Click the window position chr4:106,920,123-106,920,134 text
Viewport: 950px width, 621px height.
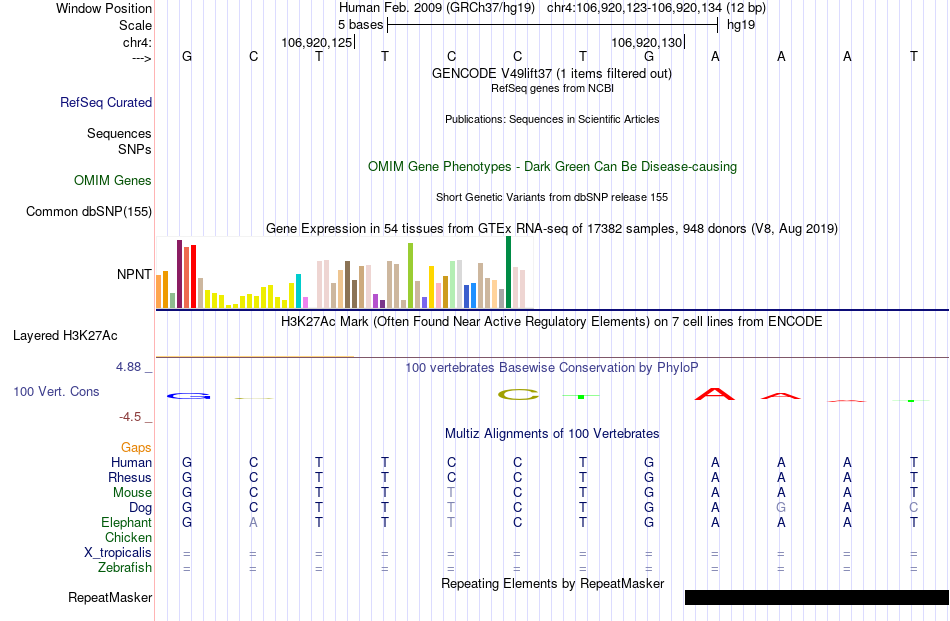(x=634, y=8)
